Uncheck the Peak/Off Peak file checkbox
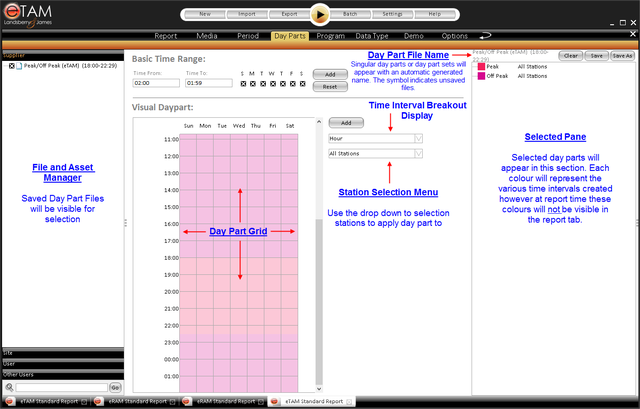Screen dimensions: 640x409 12,66
